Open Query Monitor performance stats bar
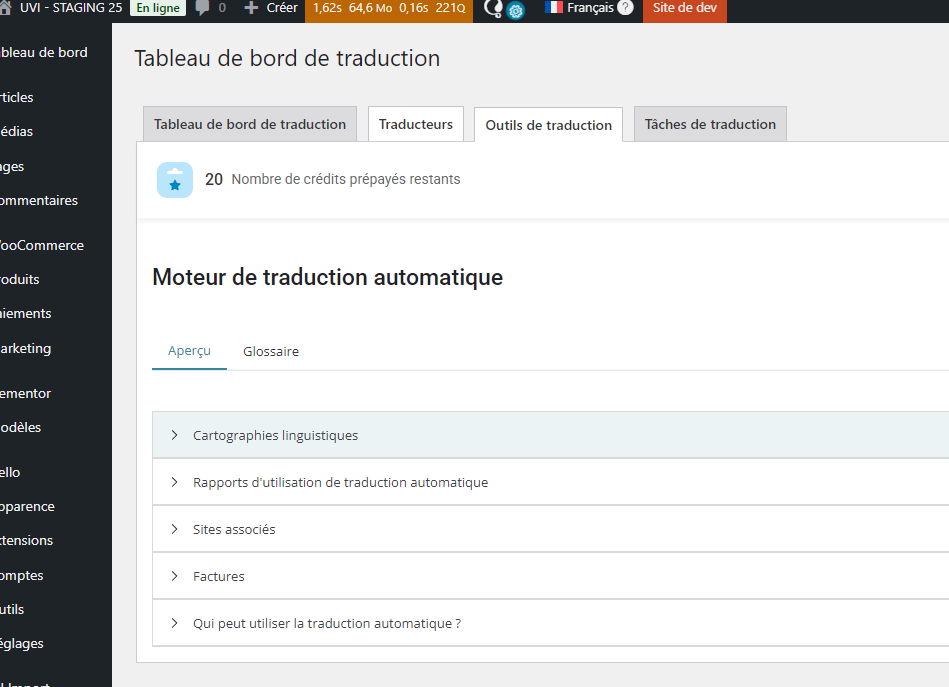This screenshot has width=949, height=687. click(389, 8)
